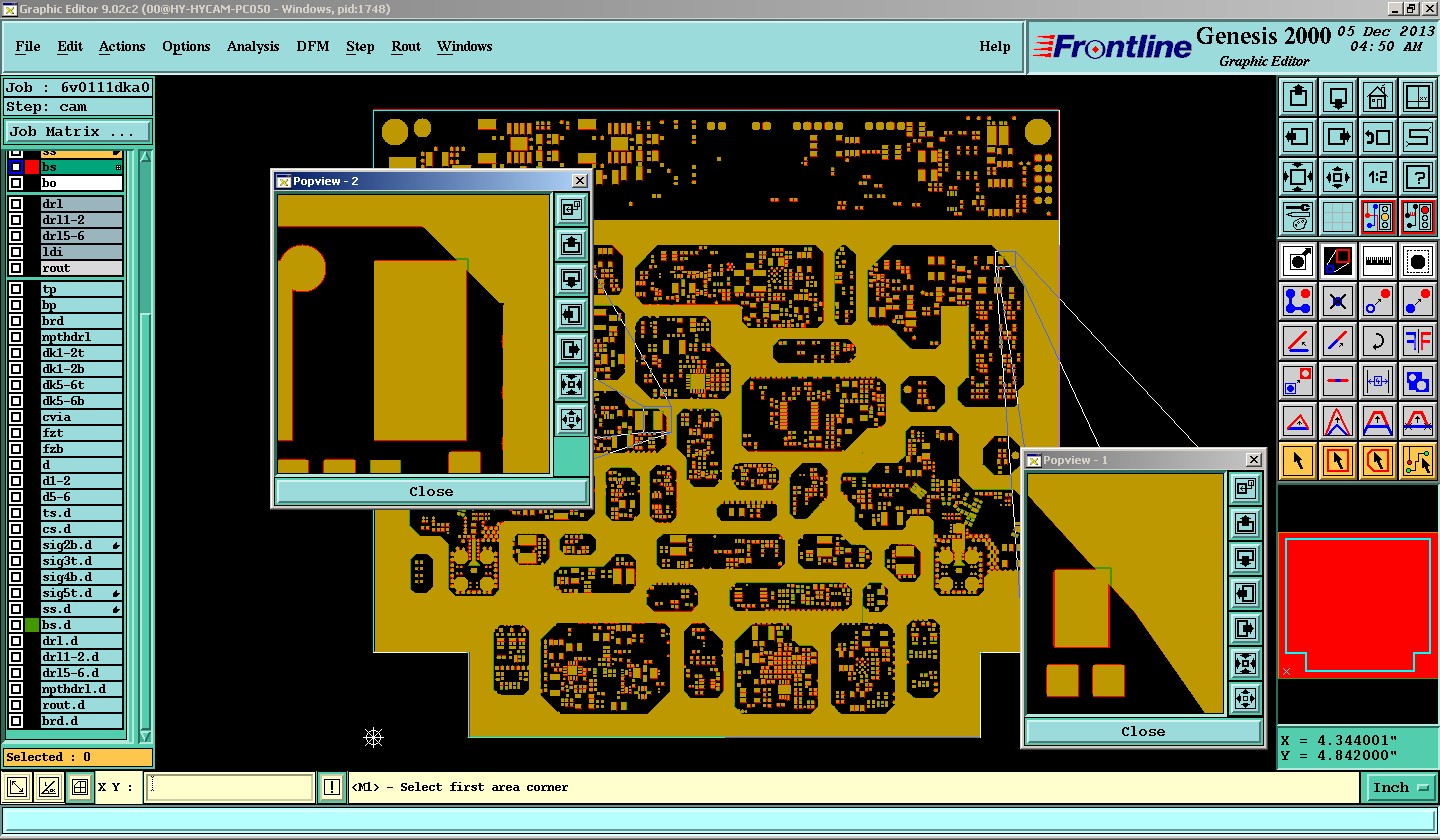Select the layer row named ss.d

click(x=81, y=609)
